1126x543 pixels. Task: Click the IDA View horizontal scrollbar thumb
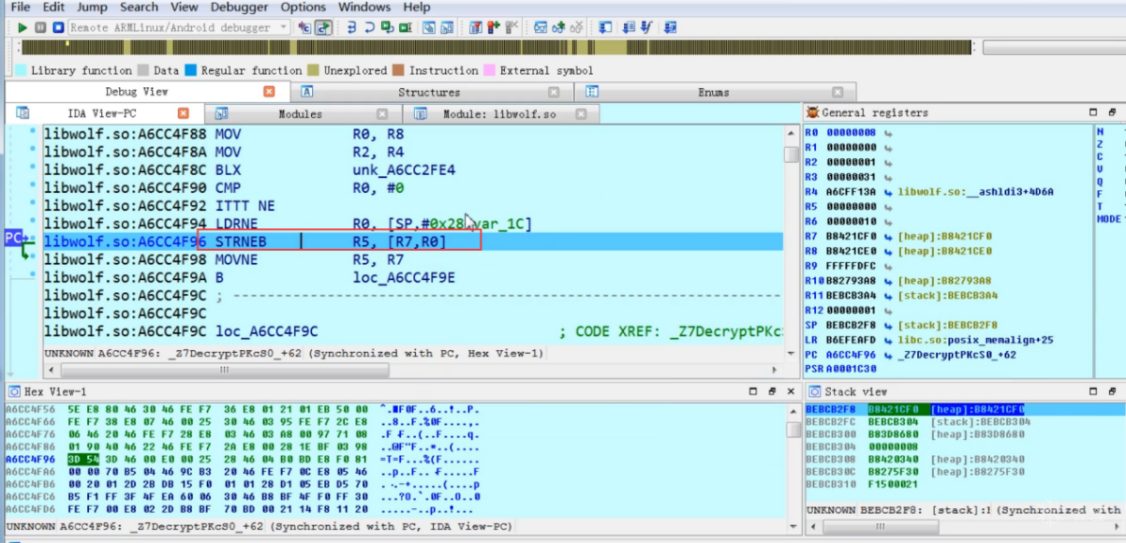coord(225,370)
